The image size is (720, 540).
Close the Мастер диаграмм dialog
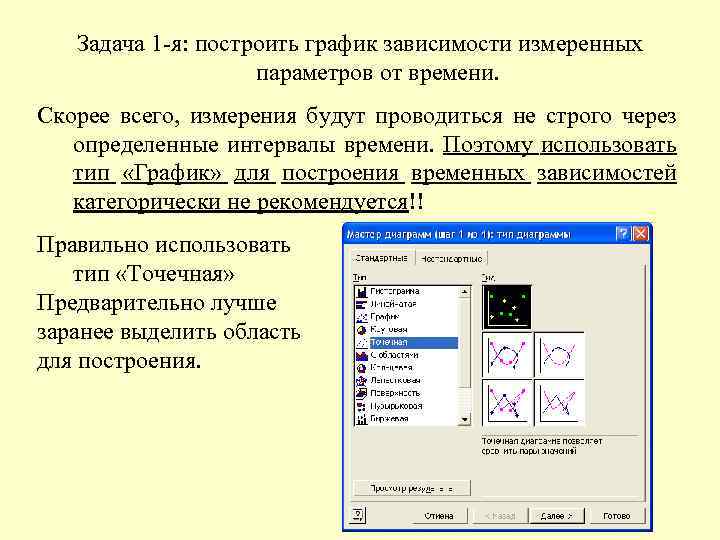click(640, 234)
